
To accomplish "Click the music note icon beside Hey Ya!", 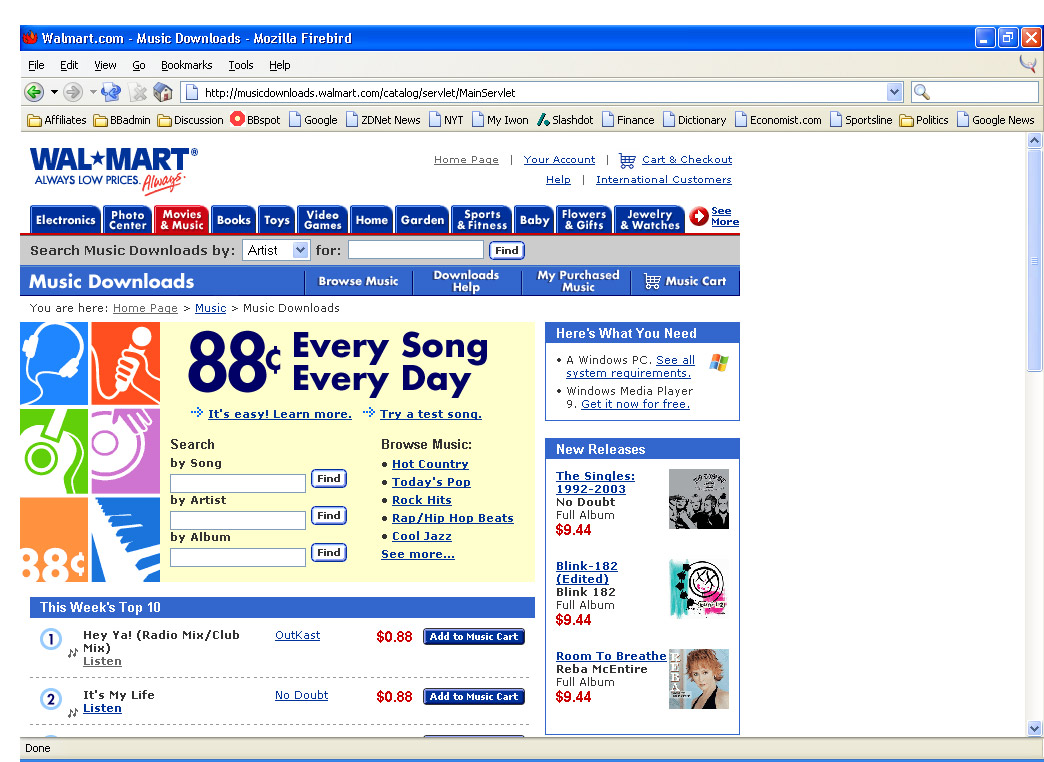I will tap(73, 653).
